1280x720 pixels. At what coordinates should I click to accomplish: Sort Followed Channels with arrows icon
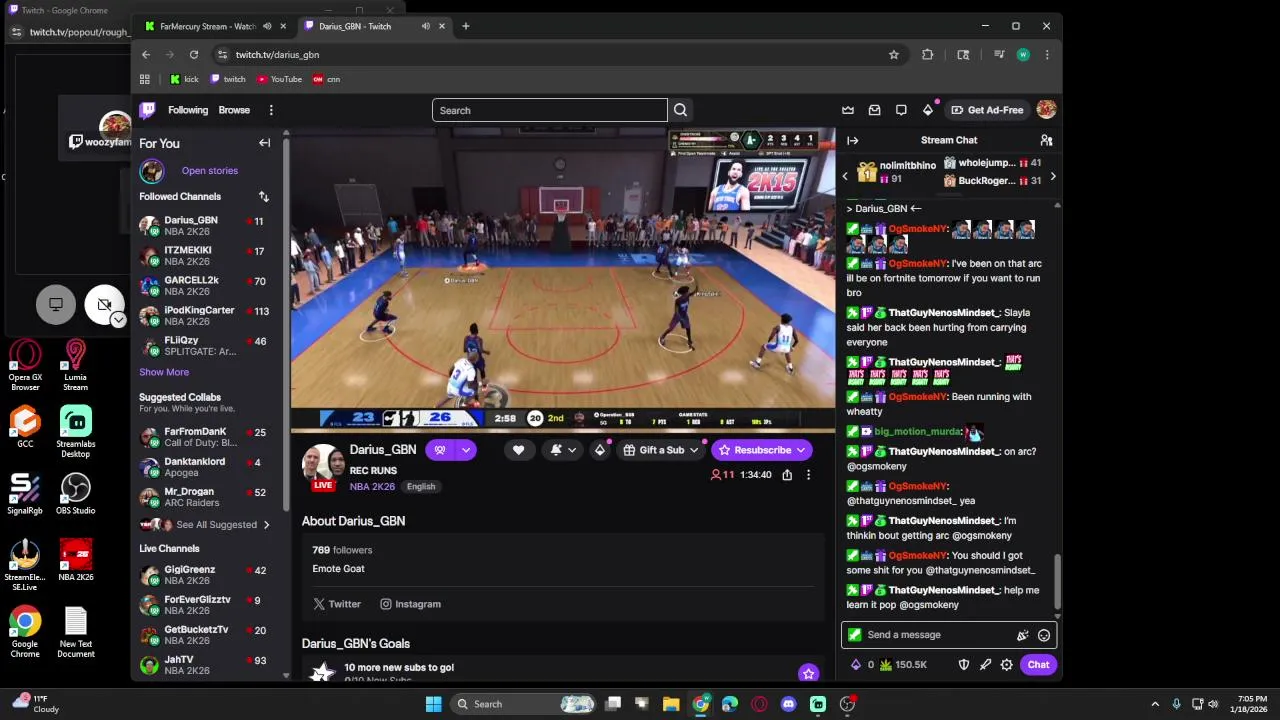(264, 197)
